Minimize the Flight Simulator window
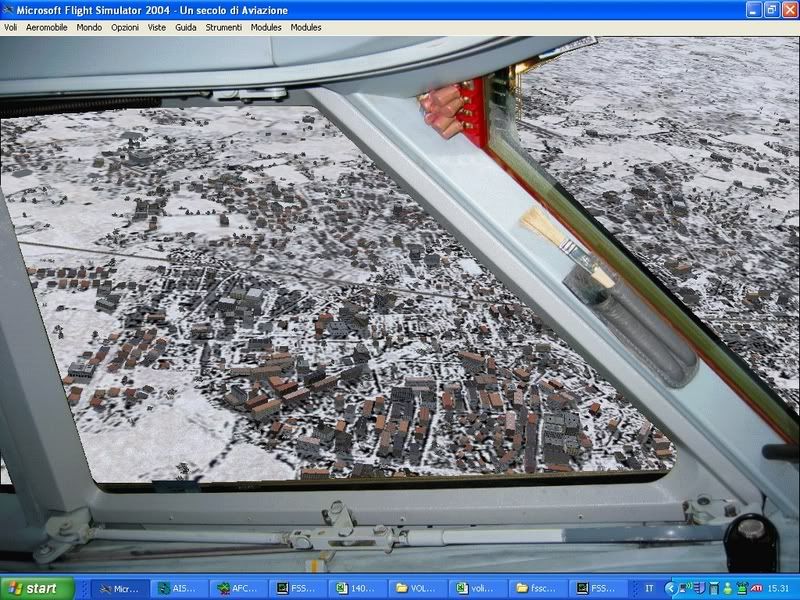Image resolution: width=800 pixels, height=600 pixels. (754, 10)
